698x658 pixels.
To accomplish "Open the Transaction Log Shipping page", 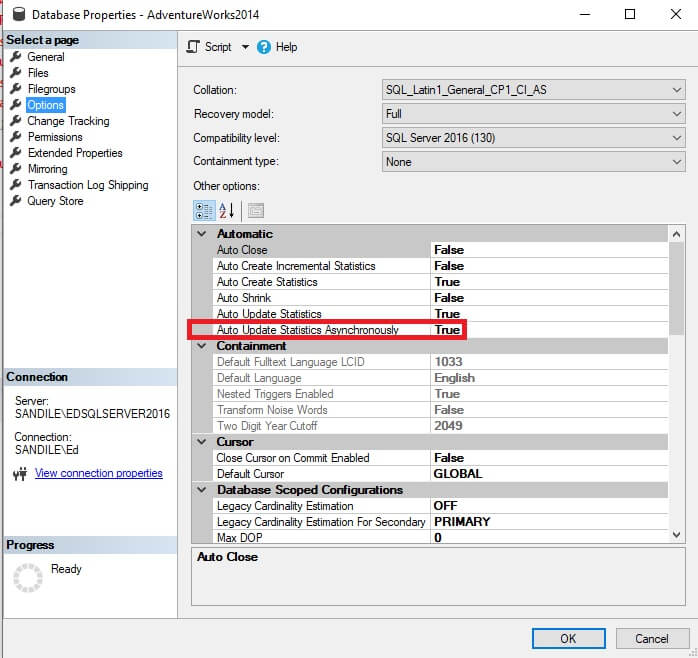I will 88,185.
